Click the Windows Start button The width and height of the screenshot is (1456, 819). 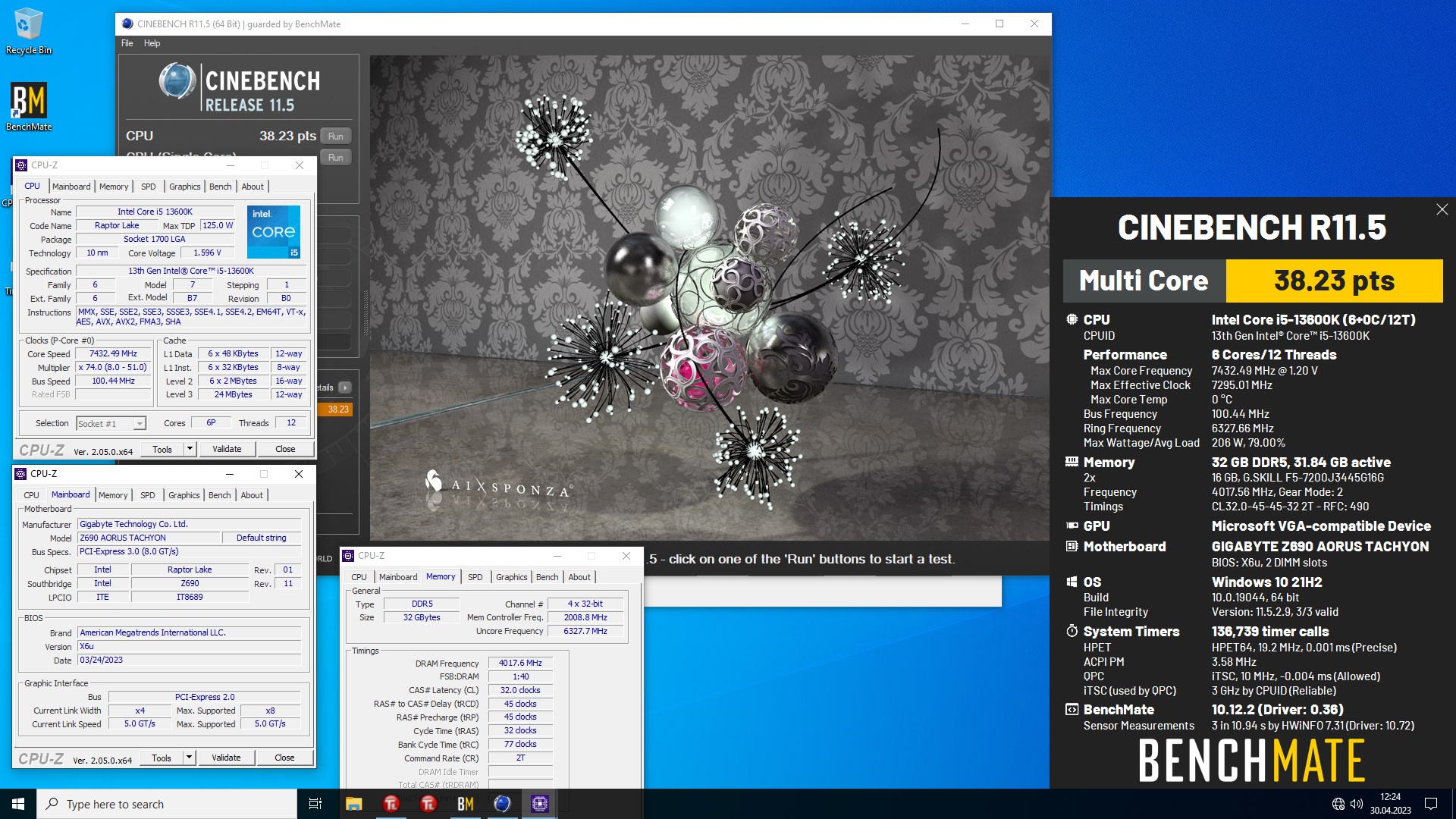pyautogui.click(x=18, y=804)
